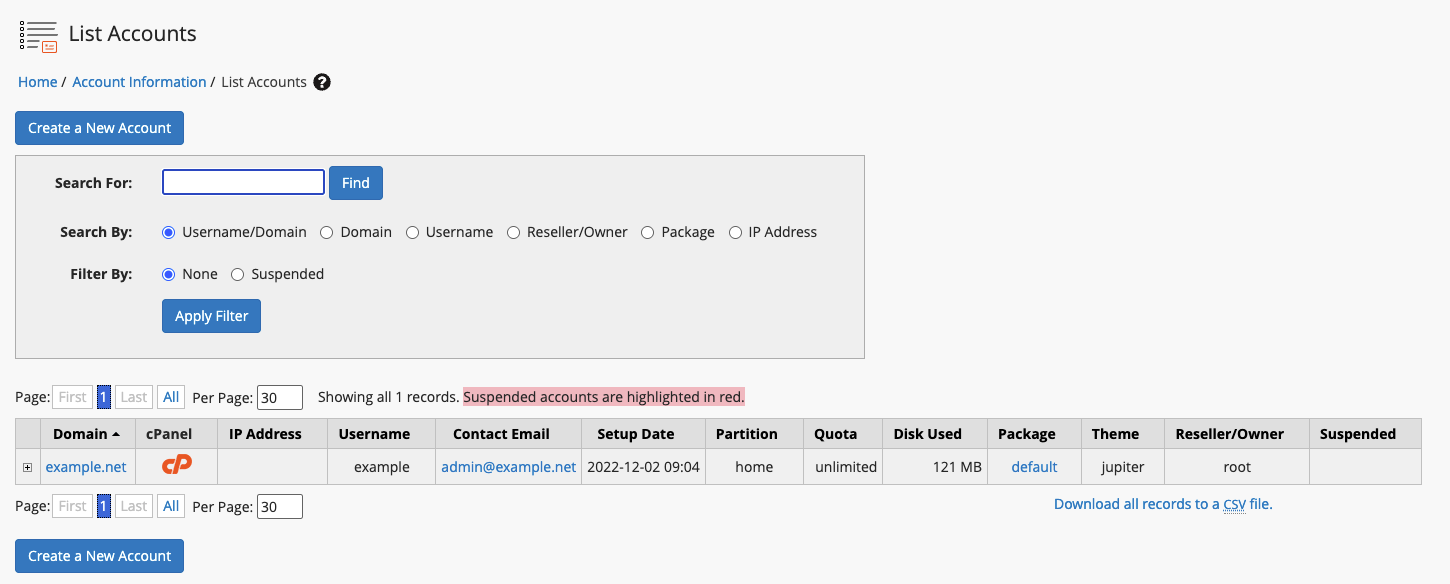Click the top Per Page input box
Viewport: 1450px width, 584px height.
[x=279, y=397]
